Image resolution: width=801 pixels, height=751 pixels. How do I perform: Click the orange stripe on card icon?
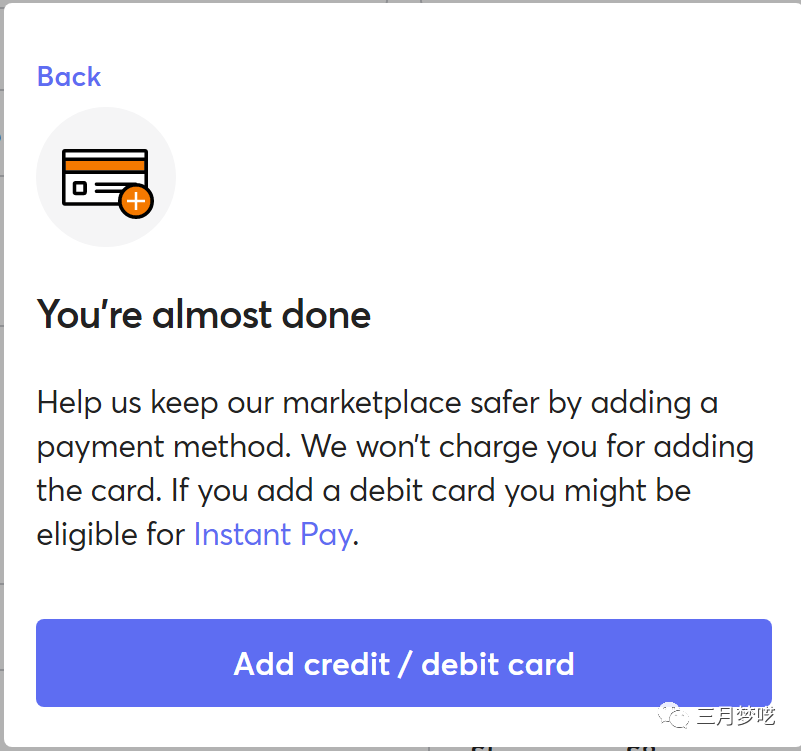(104, 165)
